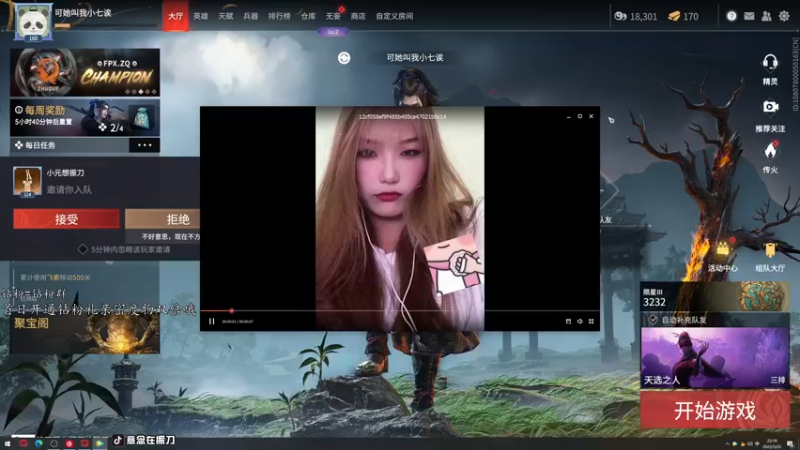The width and height of the screenshot is (800, 450).
Task: Decline the team invite with 拒绝
Action: pyautogui.click(x=163, y=219)
